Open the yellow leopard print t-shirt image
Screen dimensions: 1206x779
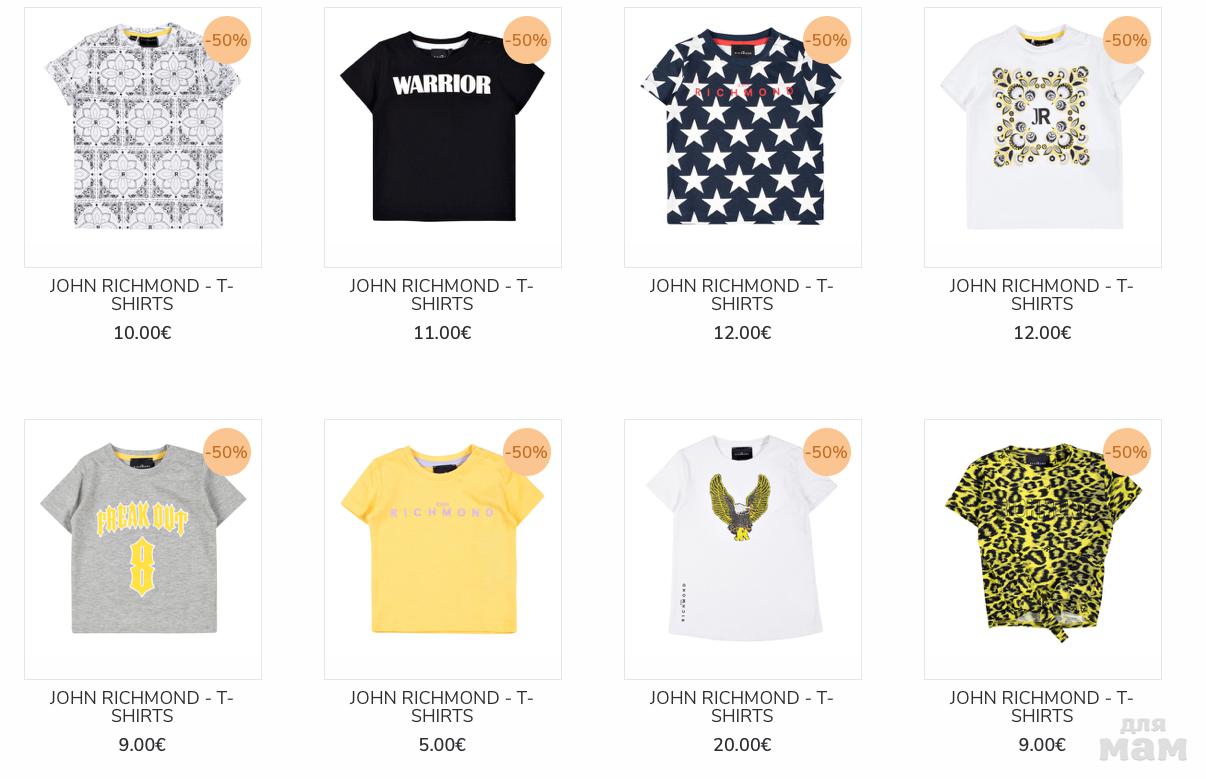[1043, 550]
